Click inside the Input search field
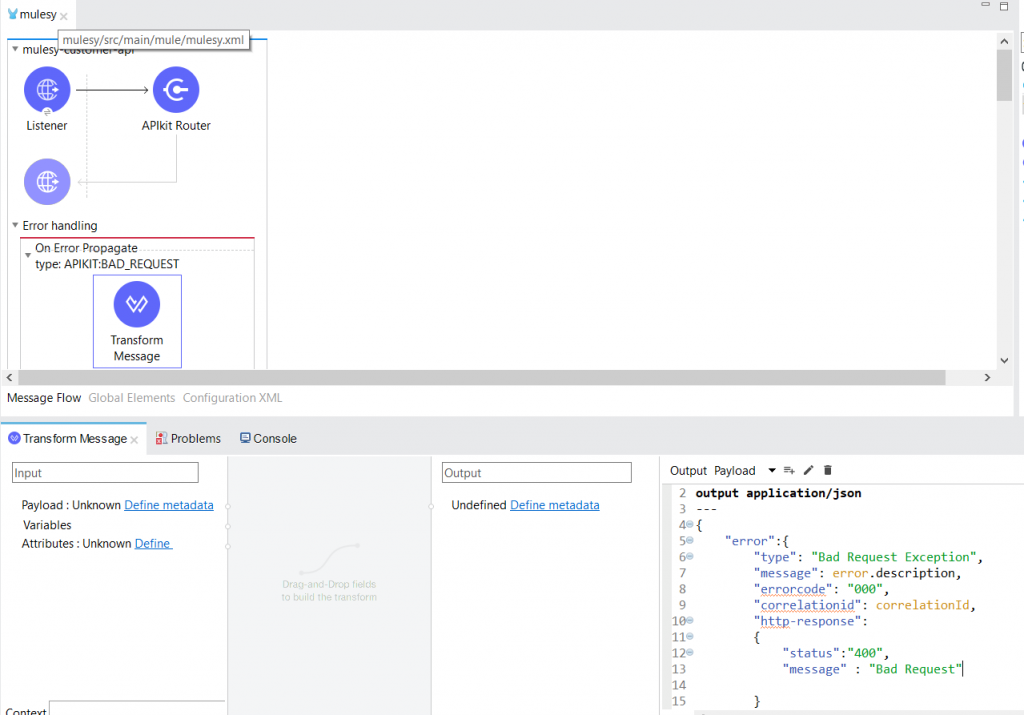Viewport: 1024px width, 715px height. [x=104, y=471]
